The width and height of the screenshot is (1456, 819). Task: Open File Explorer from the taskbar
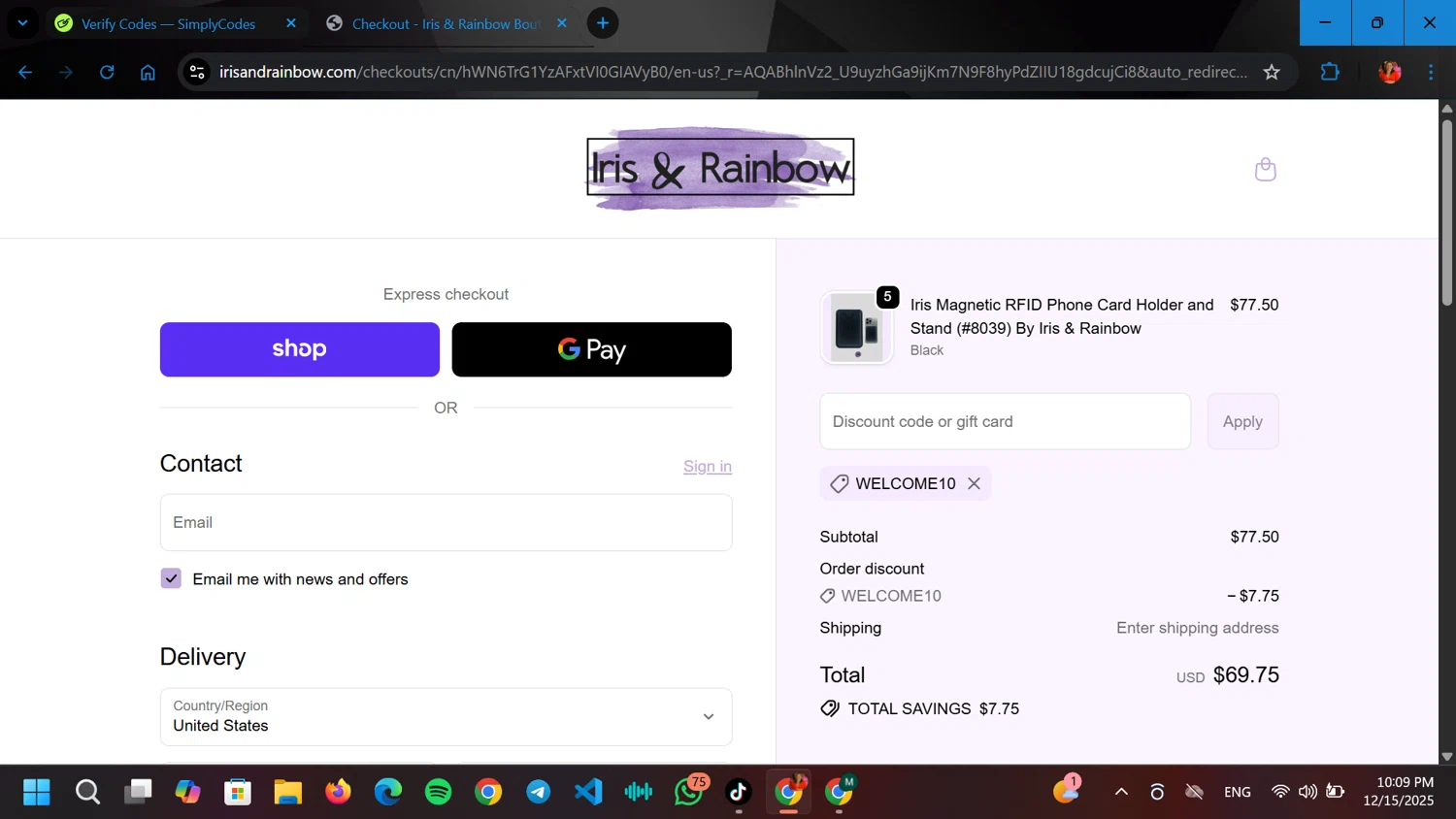coord(287,792)
